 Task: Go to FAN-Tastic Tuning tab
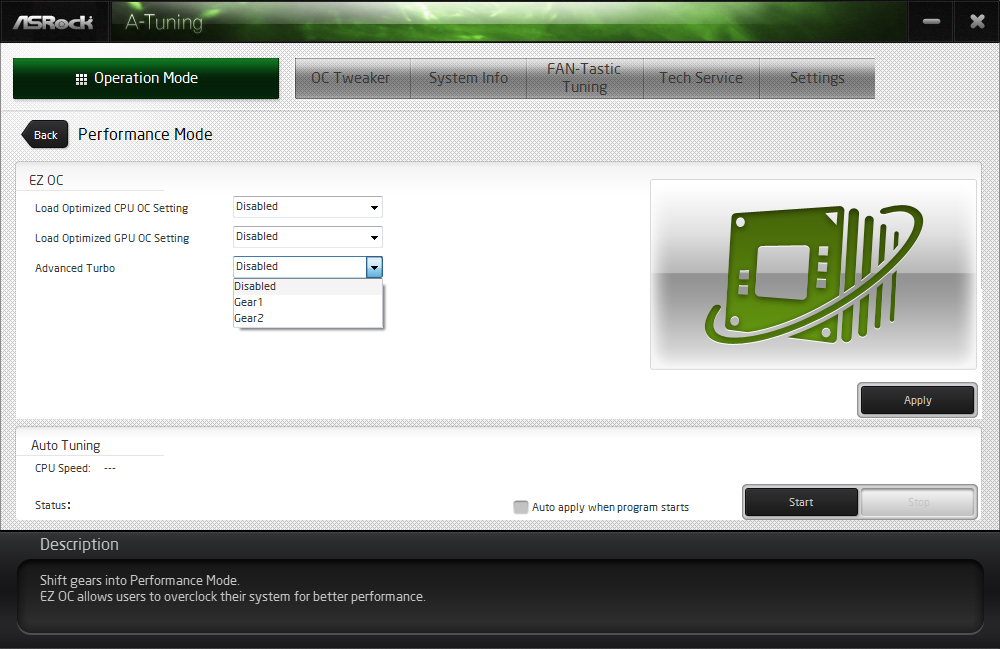pyautogui.click(x=584, y=78)
